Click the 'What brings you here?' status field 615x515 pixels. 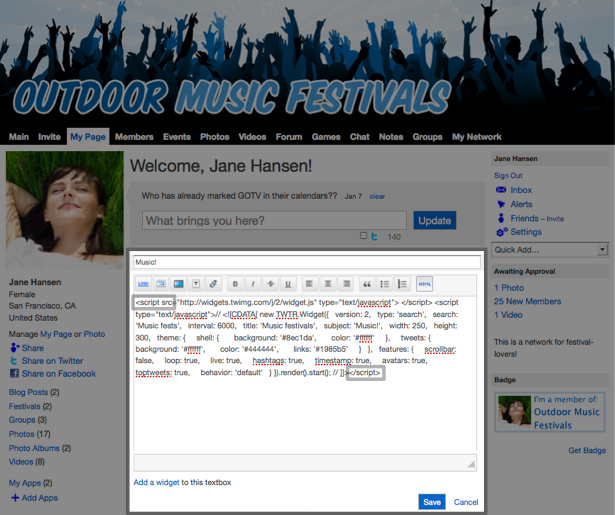pos(274,220)
